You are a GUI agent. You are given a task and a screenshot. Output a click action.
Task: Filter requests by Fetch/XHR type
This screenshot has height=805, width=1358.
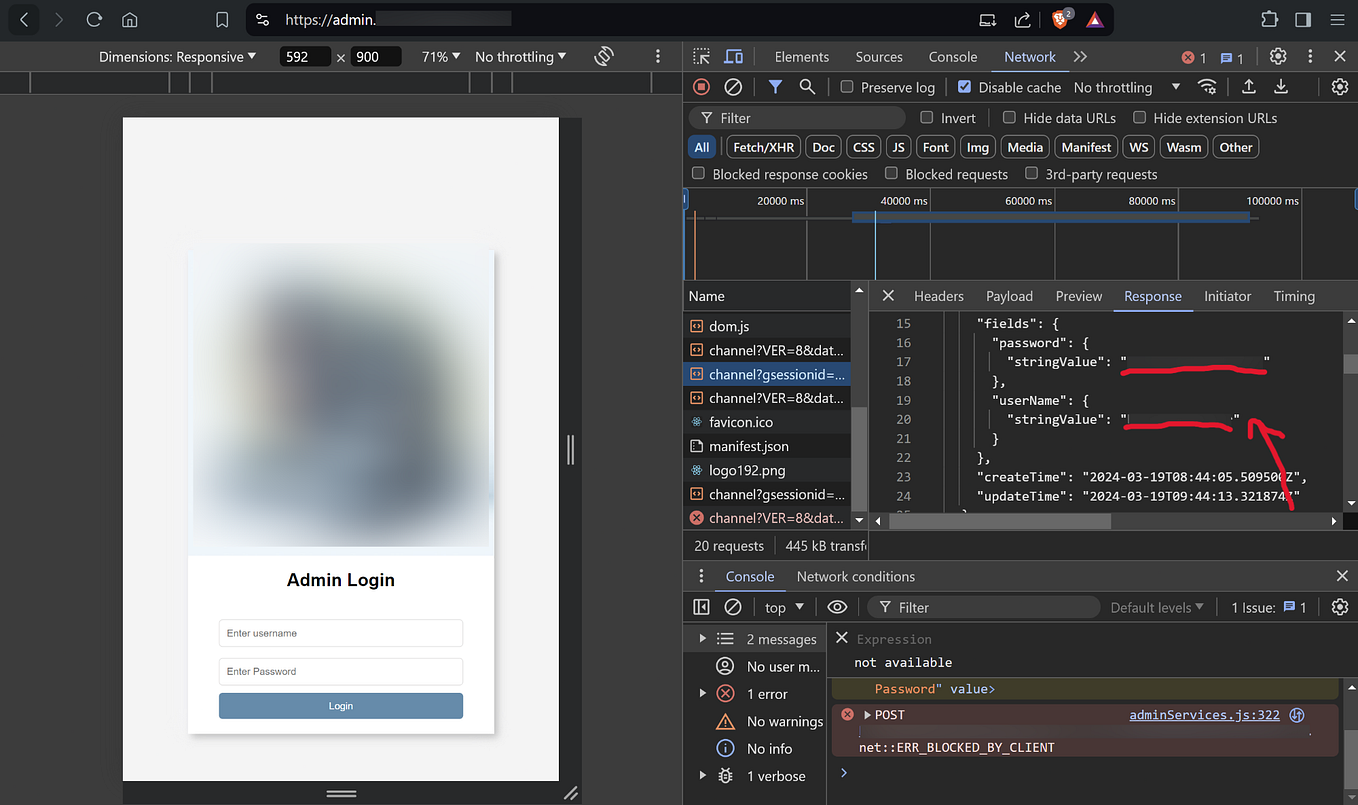click(x=763, y=147)
